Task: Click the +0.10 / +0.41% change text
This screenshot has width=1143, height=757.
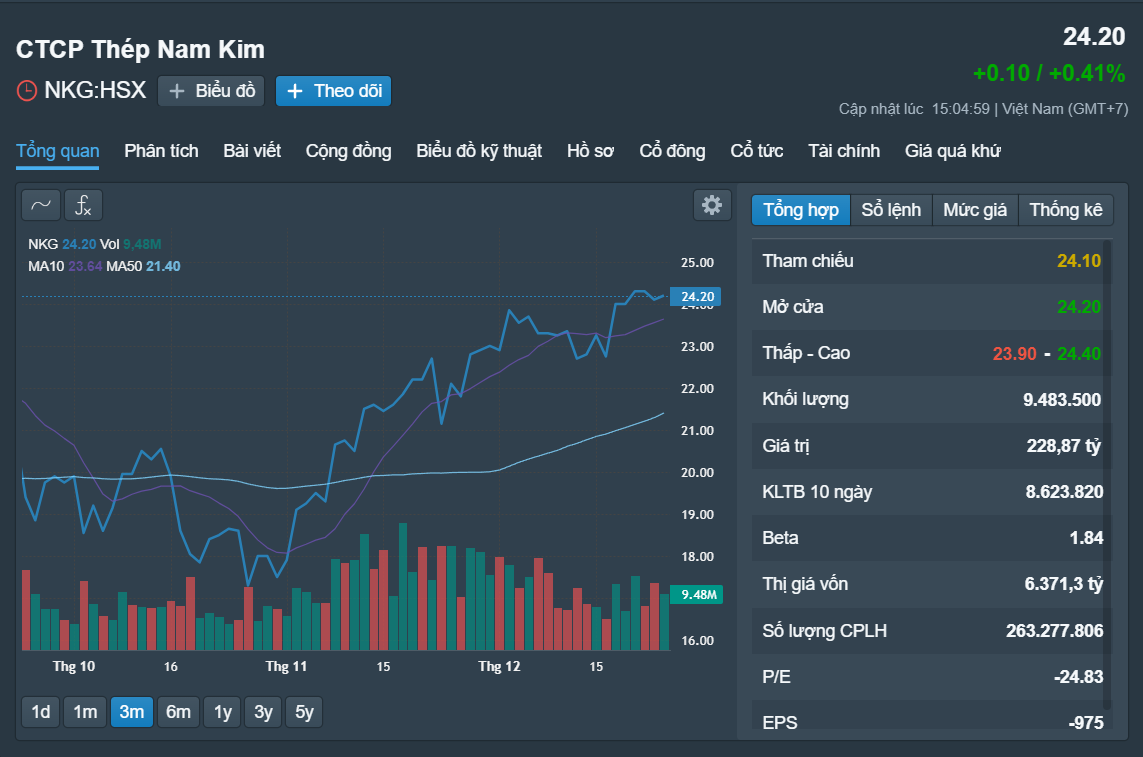Action: coord(1049,73)
